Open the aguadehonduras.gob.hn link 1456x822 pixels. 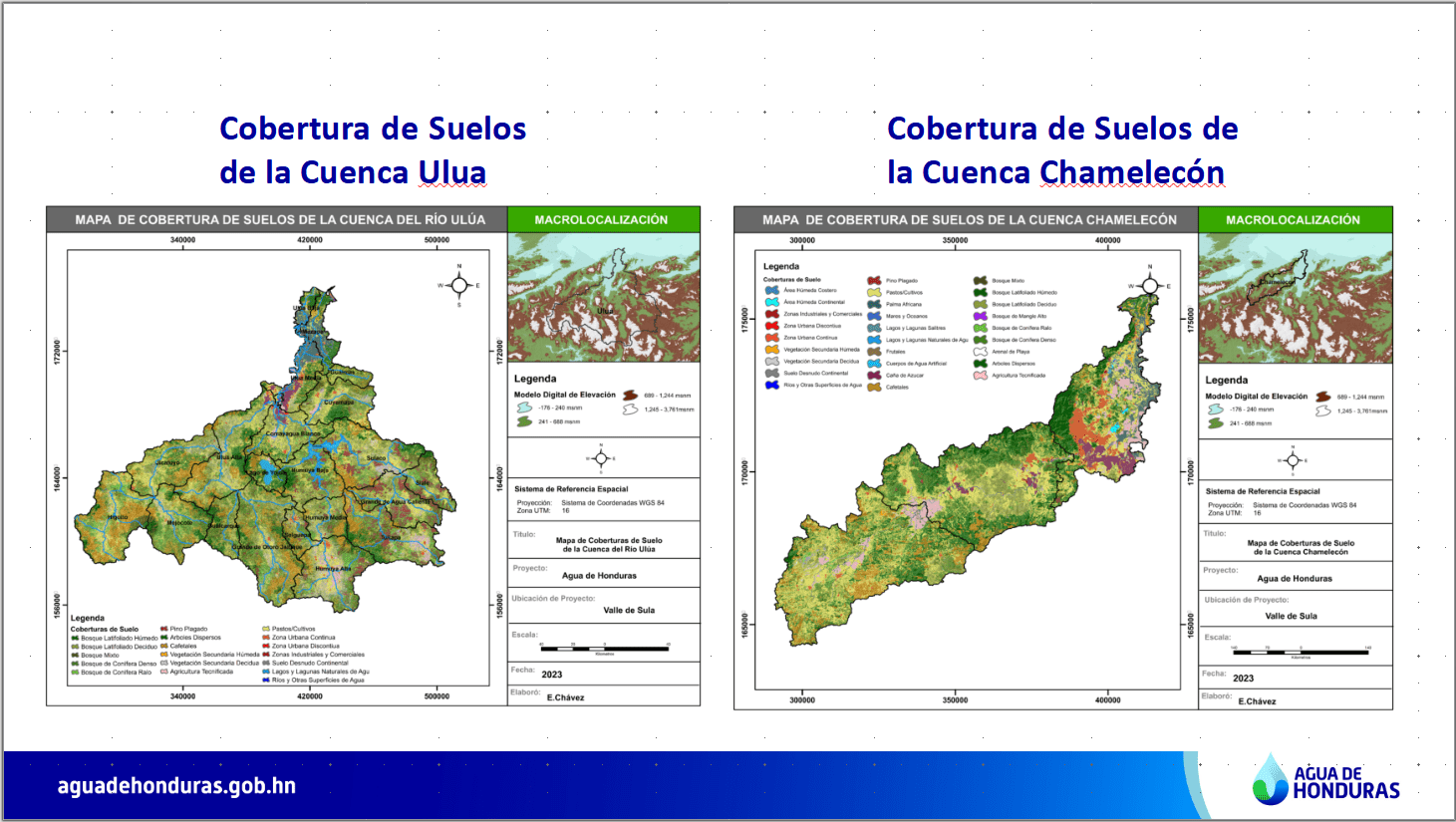click(176, 785)
